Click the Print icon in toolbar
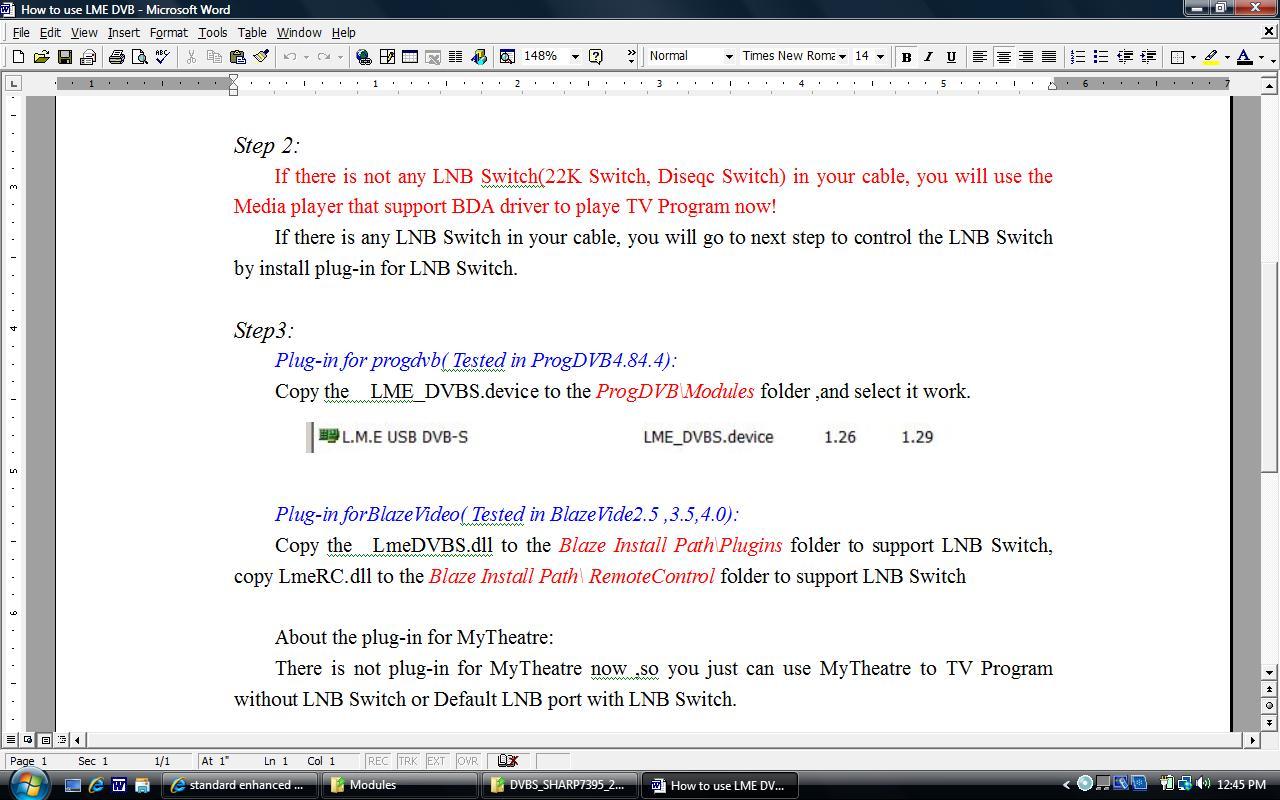The image size is (1280, 800). pos(116,57)
